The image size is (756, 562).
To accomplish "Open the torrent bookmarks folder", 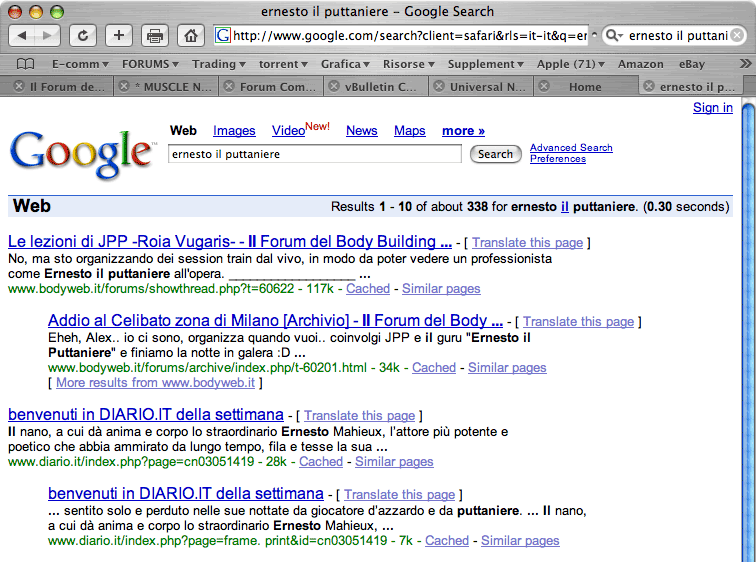I will [283, 64].
